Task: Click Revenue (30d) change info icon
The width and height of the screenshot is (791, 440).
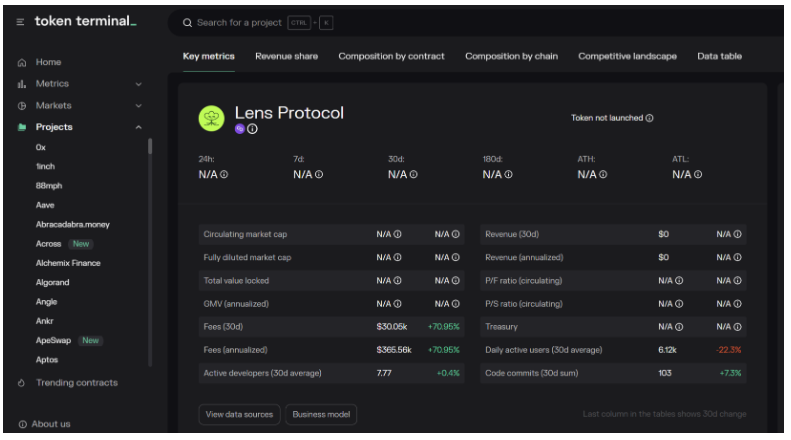Action: pos(738,235)
